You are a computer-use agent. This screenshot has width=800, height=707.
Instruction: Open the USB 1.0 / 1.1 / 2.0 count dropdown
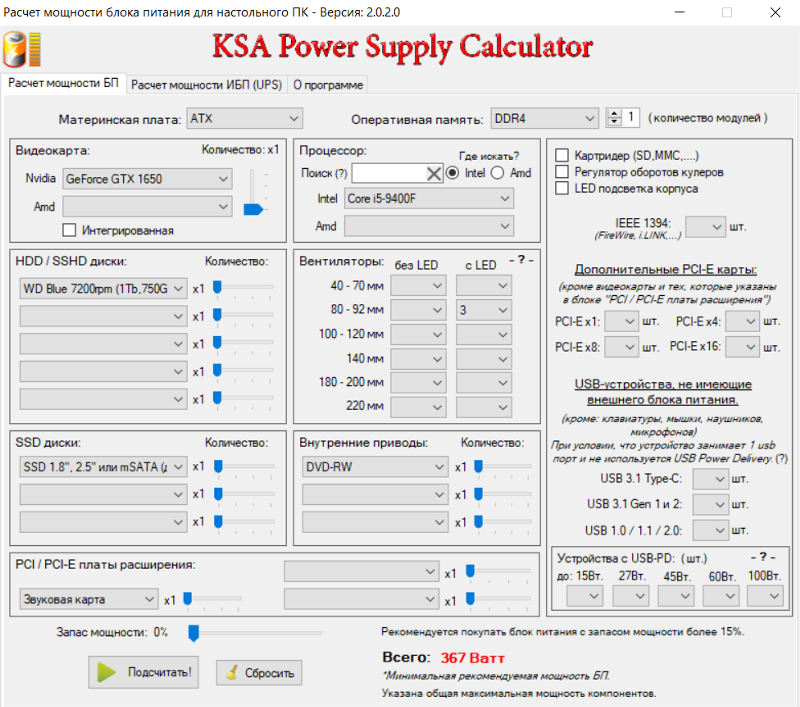[711, 530]
